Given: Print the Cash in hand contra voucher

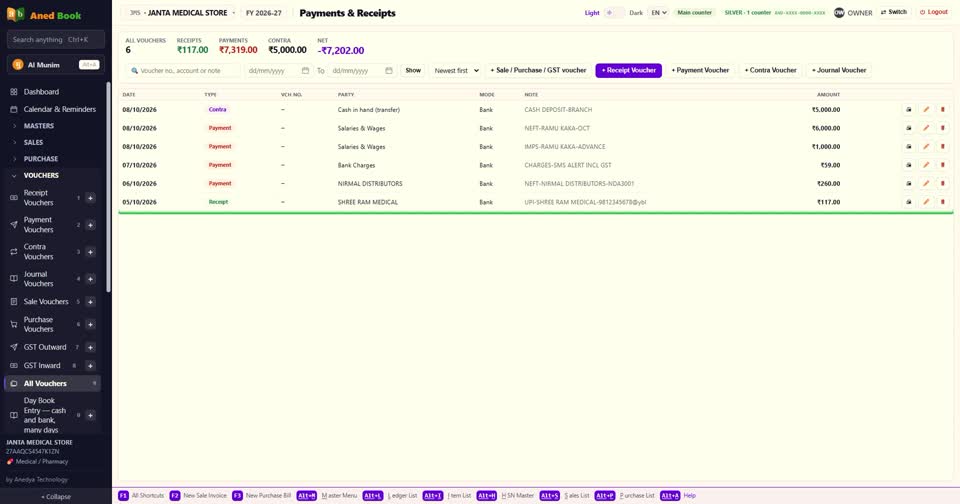Looking at the screenshot, I should click(x=909, y=110).
